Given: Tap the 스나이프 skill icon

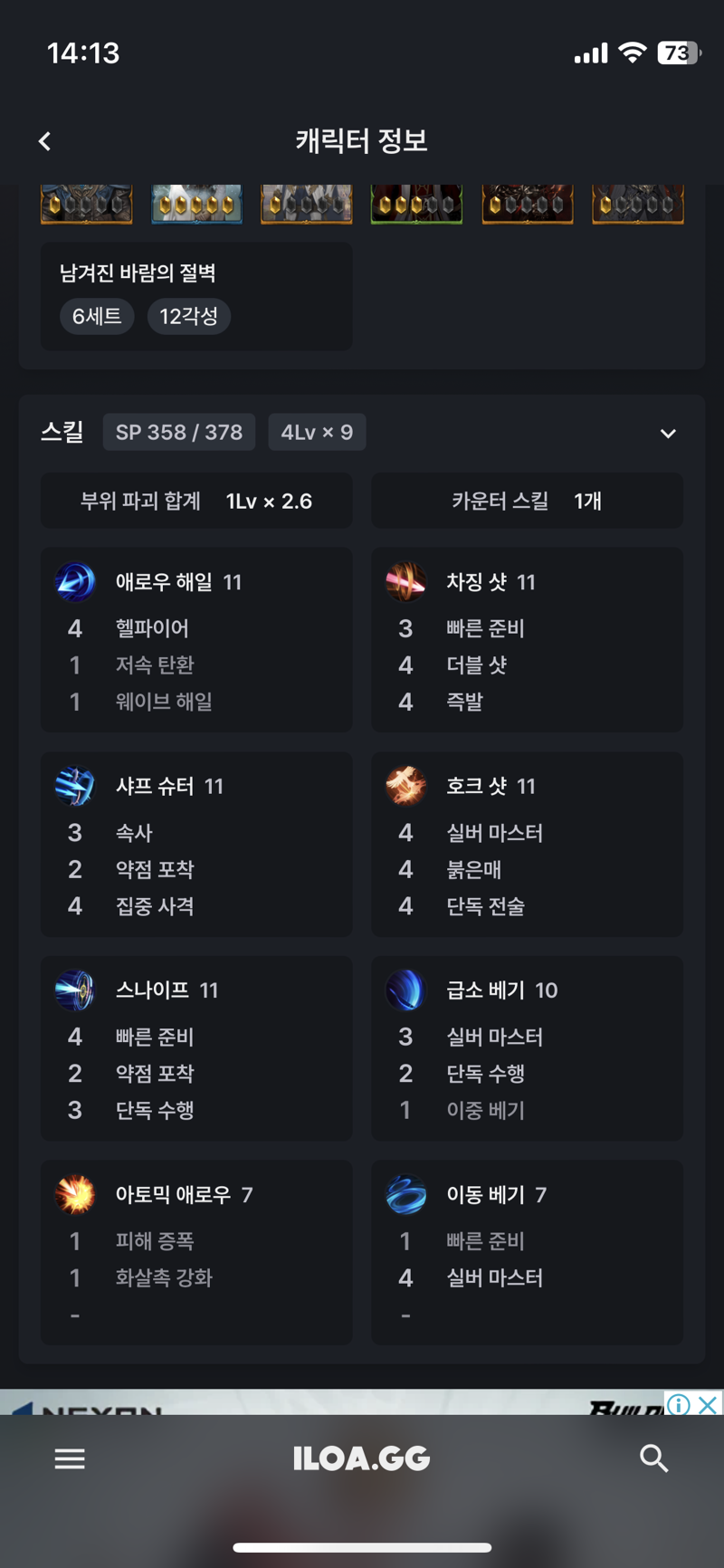Looking at the screenshot, I should pos(75,990).
